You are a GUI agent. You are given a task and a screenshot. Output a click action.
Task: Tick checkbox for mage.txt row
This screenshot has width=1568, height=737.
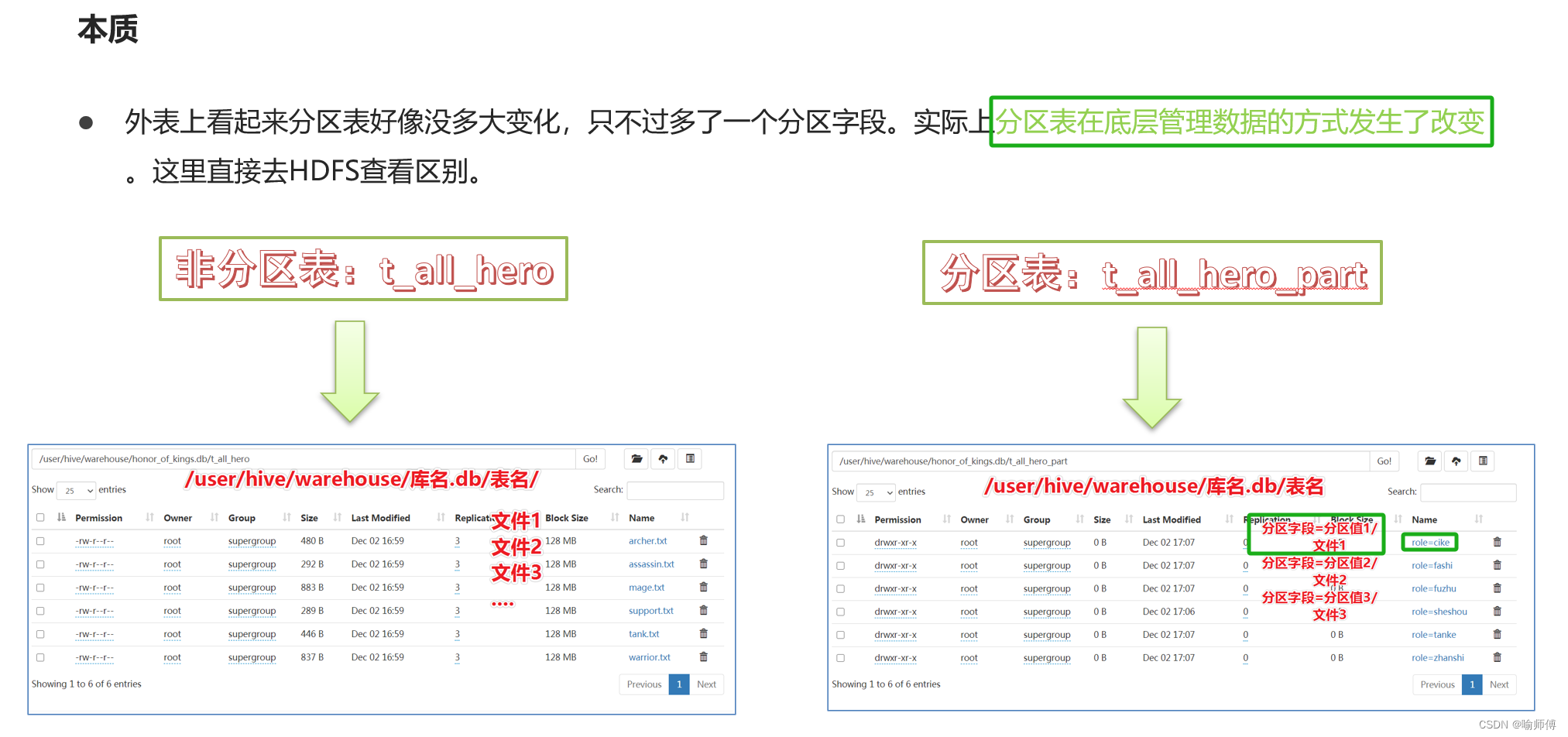coord(40,588)
